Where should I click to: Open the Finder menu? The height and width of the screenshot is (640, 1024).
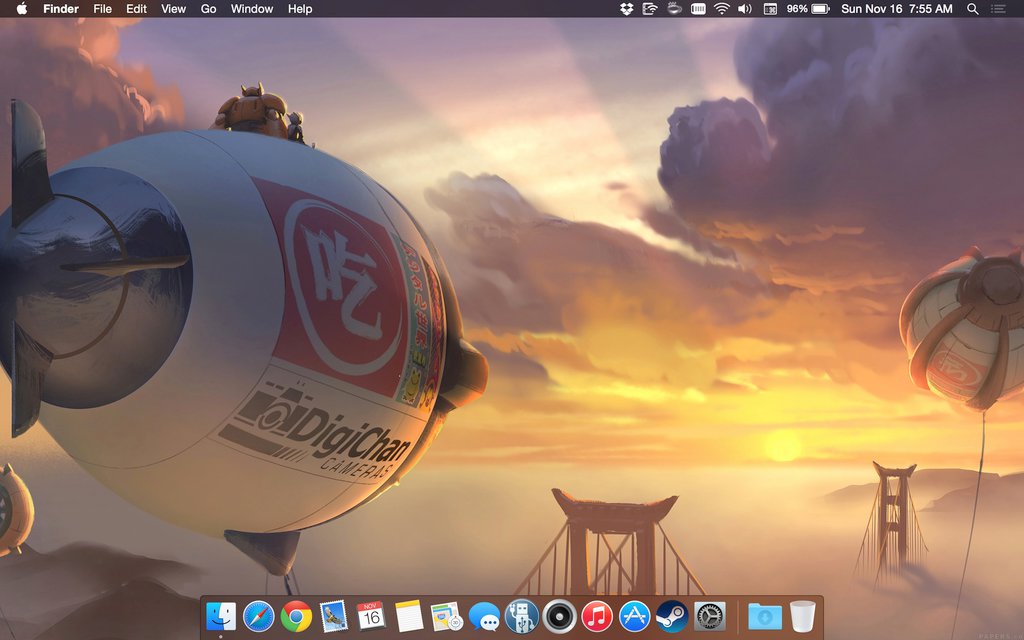tap(61, 8)
